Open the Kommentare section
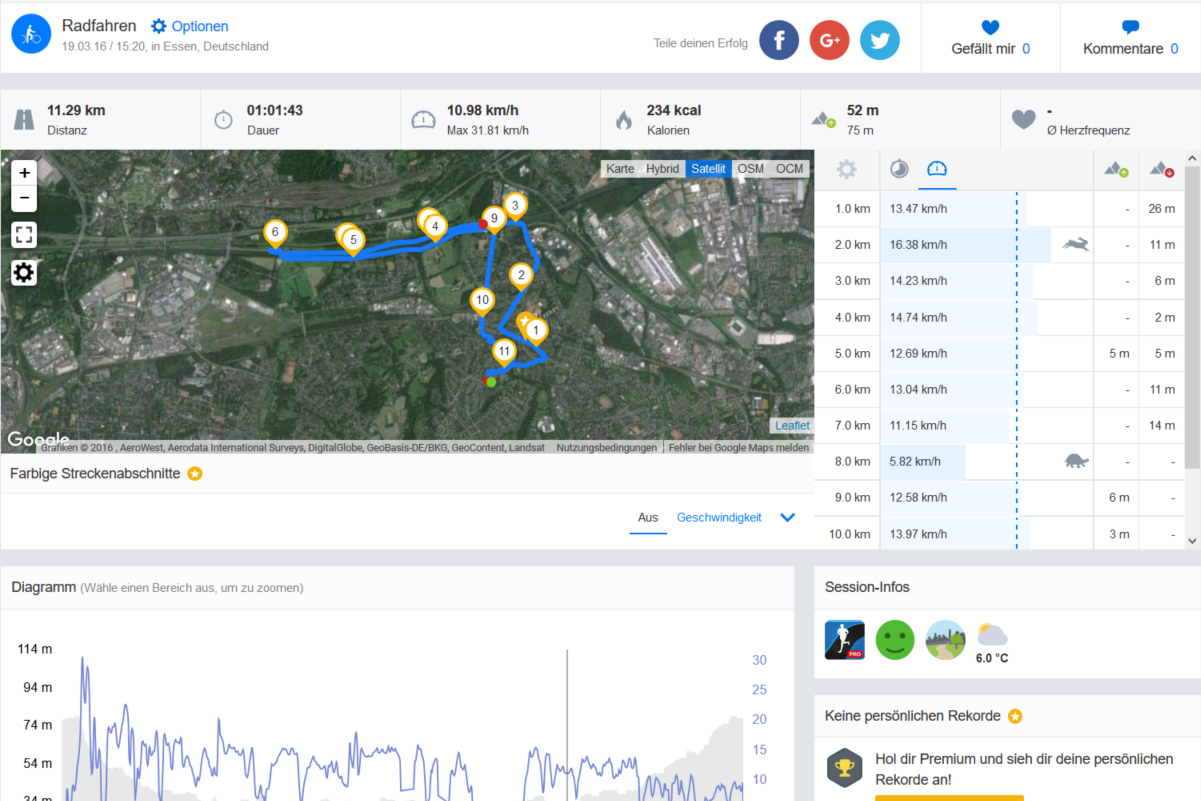 click(1130, 38)
